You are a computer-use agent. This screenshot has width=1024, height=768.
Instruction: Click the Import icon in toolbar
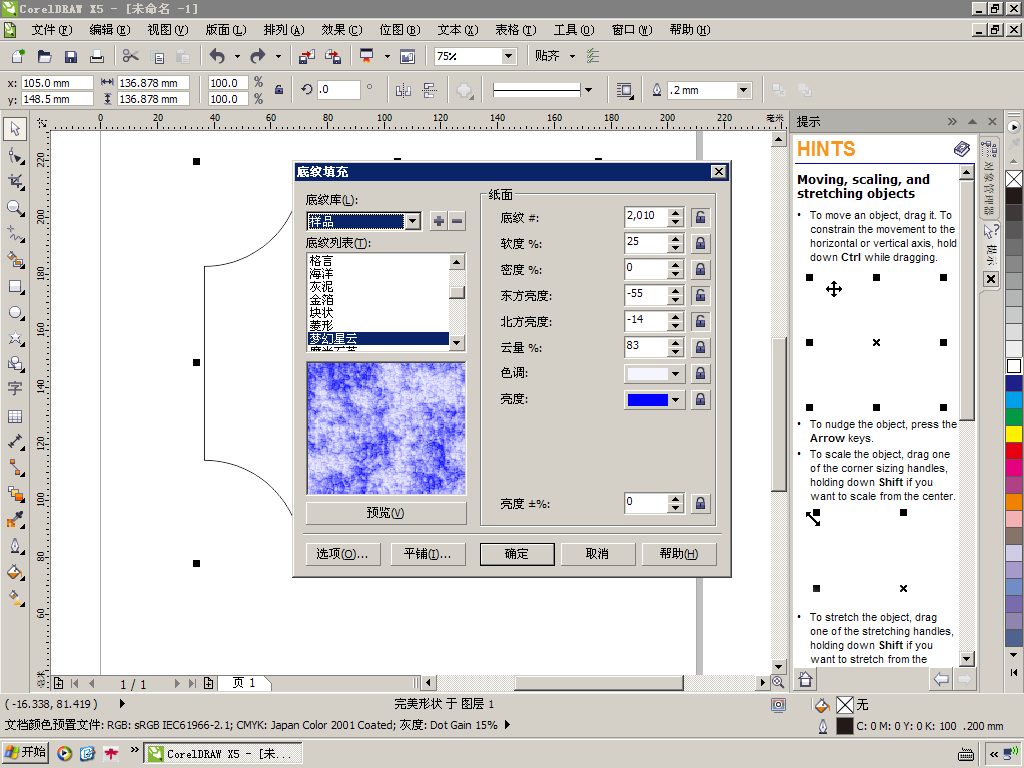click(x=306, y=56)
